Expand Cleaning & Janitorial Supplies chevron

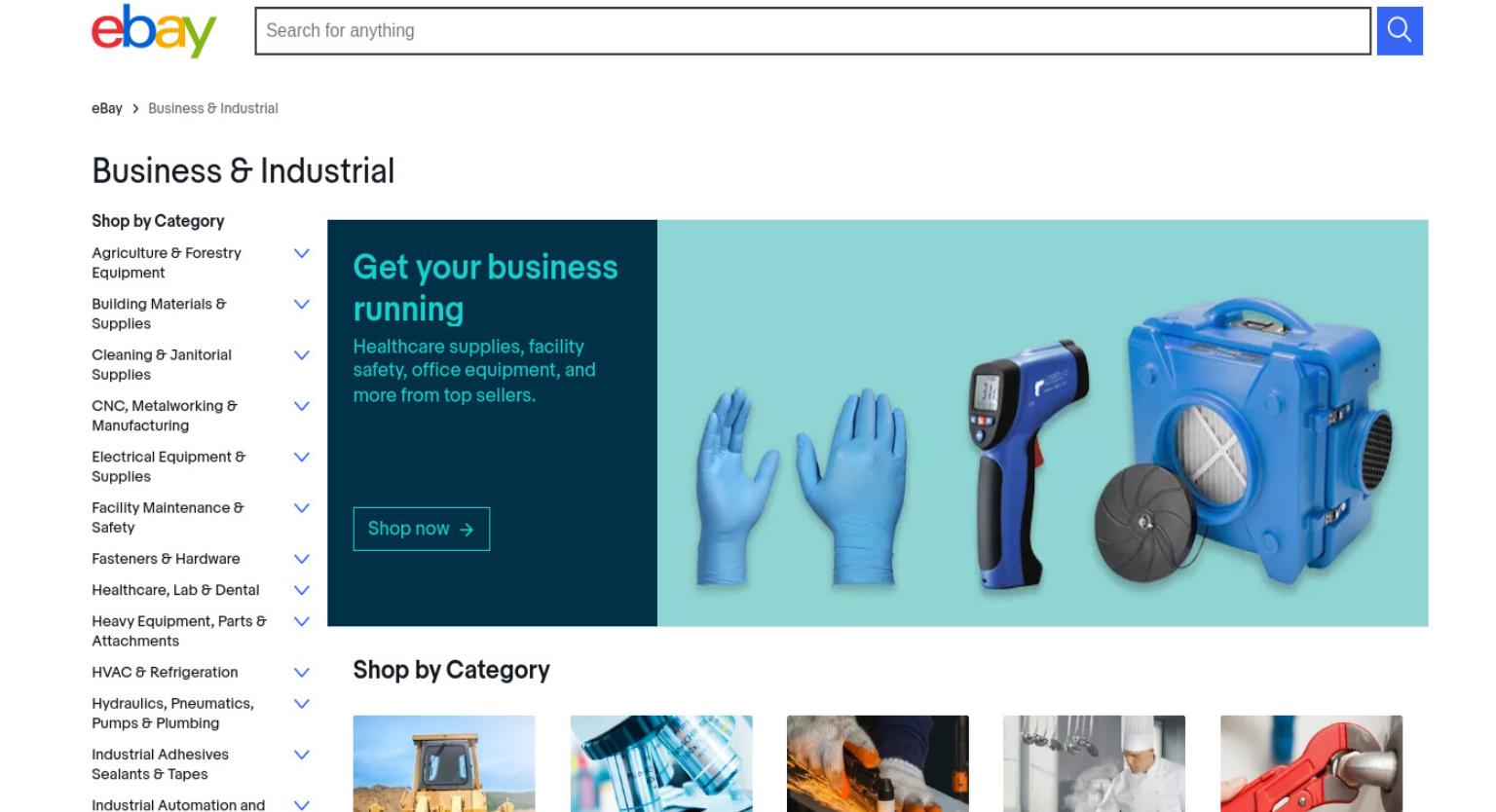pyautogui.click(x=302, y=354)
